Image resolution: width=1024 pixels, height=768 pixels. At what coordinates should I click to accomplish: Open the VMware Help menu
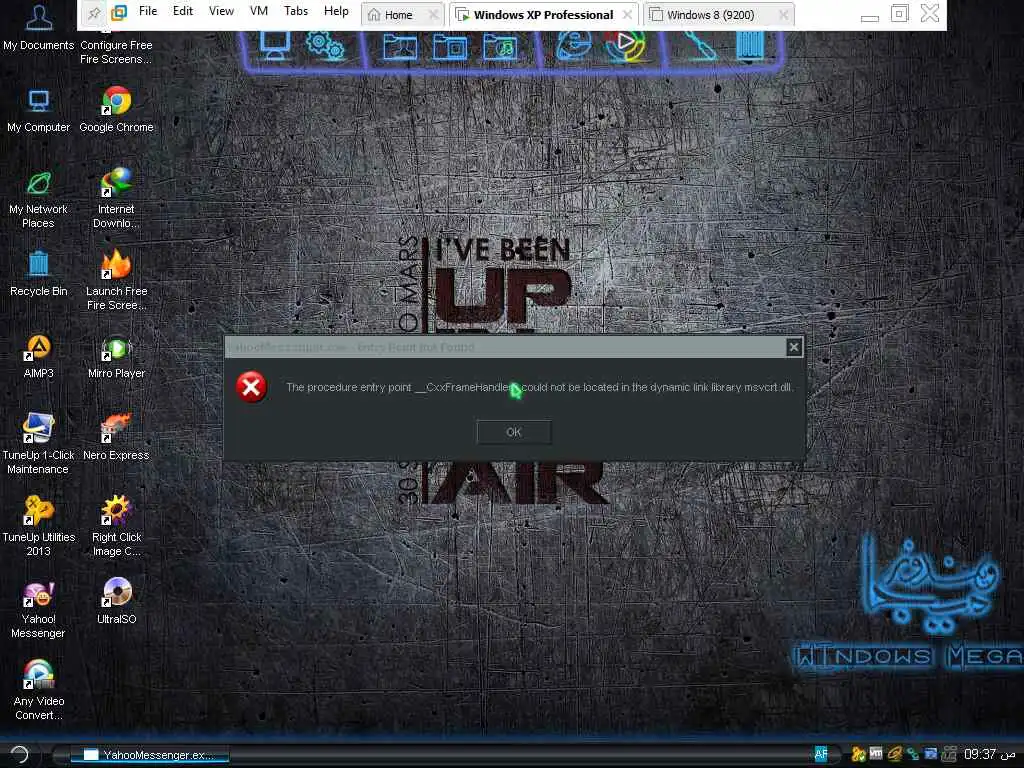click(336, 11)
